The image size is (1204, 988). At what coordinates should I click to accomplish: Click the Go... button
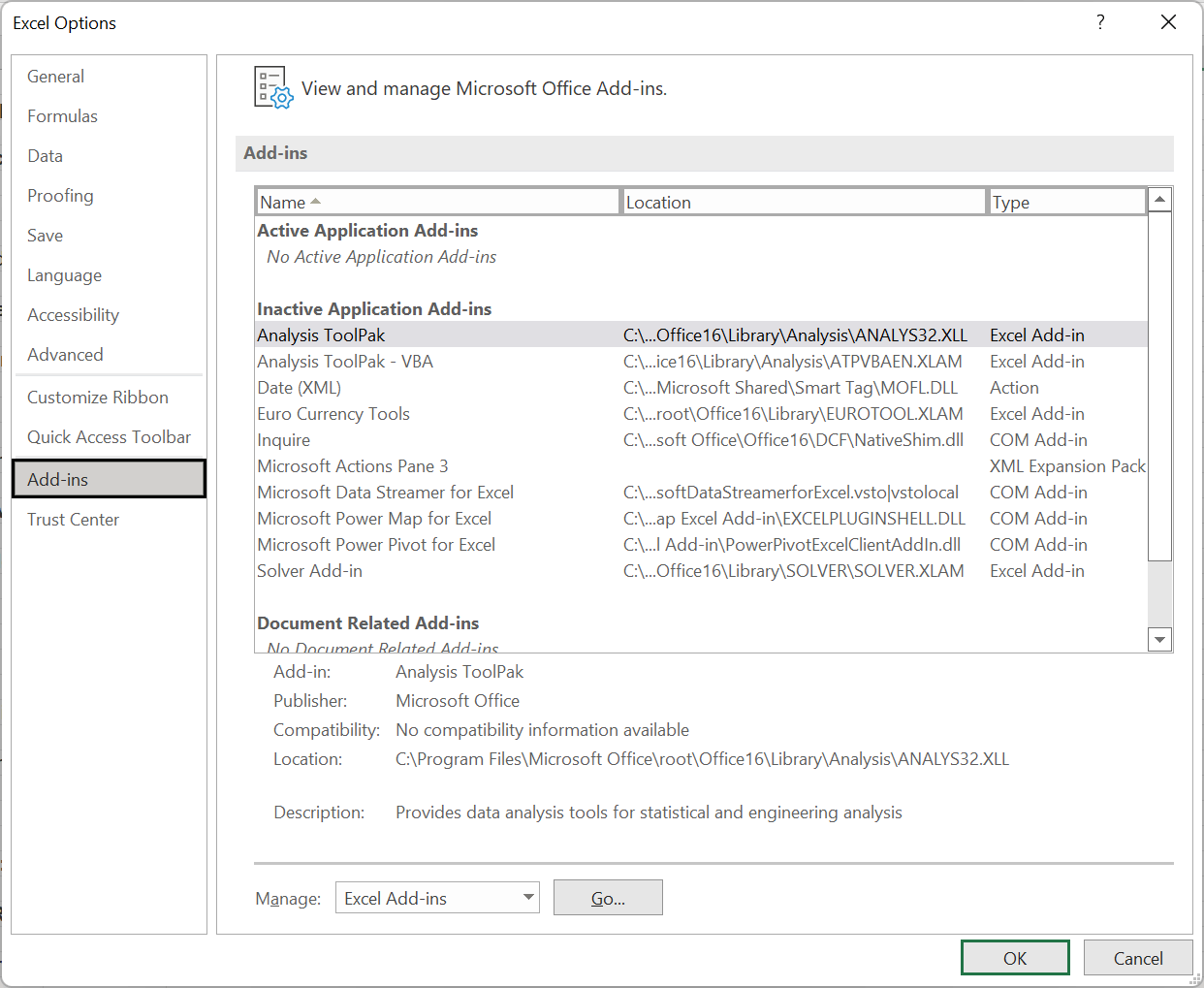pyautogui.click(x=608, y=898)
